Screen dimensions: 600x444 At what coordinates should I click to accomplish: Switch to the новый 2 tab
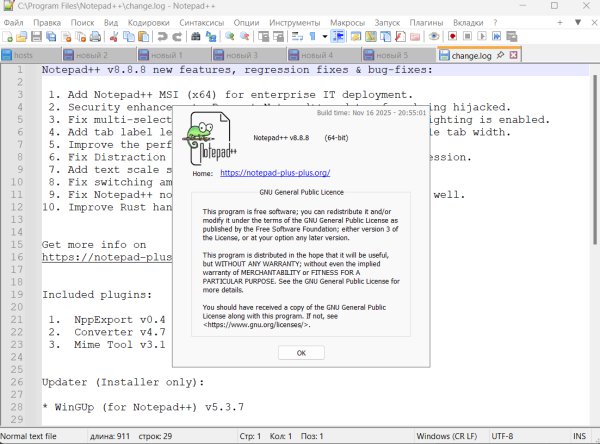point(99,55)
